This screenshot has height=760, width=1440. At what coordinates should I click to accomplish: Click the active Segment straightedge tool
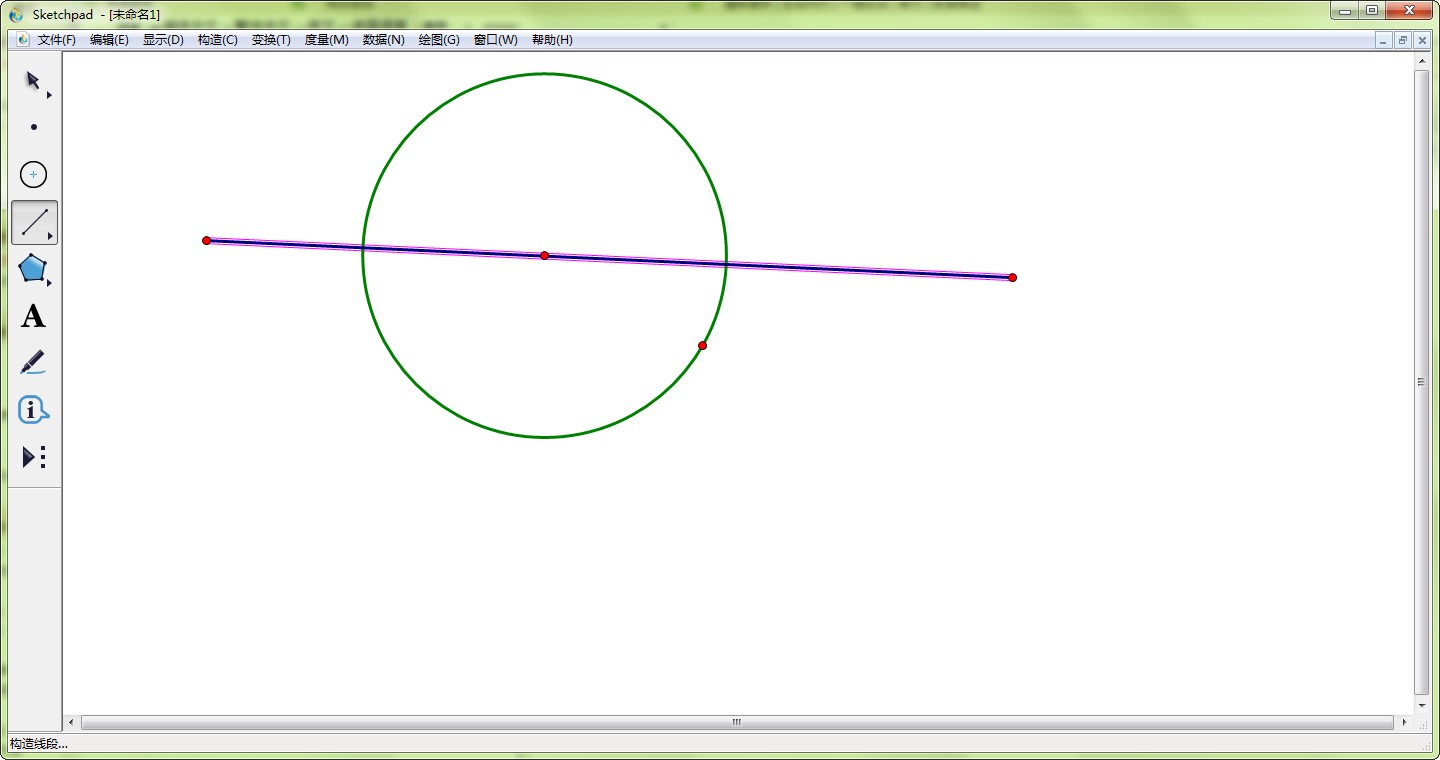[x=34, y=222]
